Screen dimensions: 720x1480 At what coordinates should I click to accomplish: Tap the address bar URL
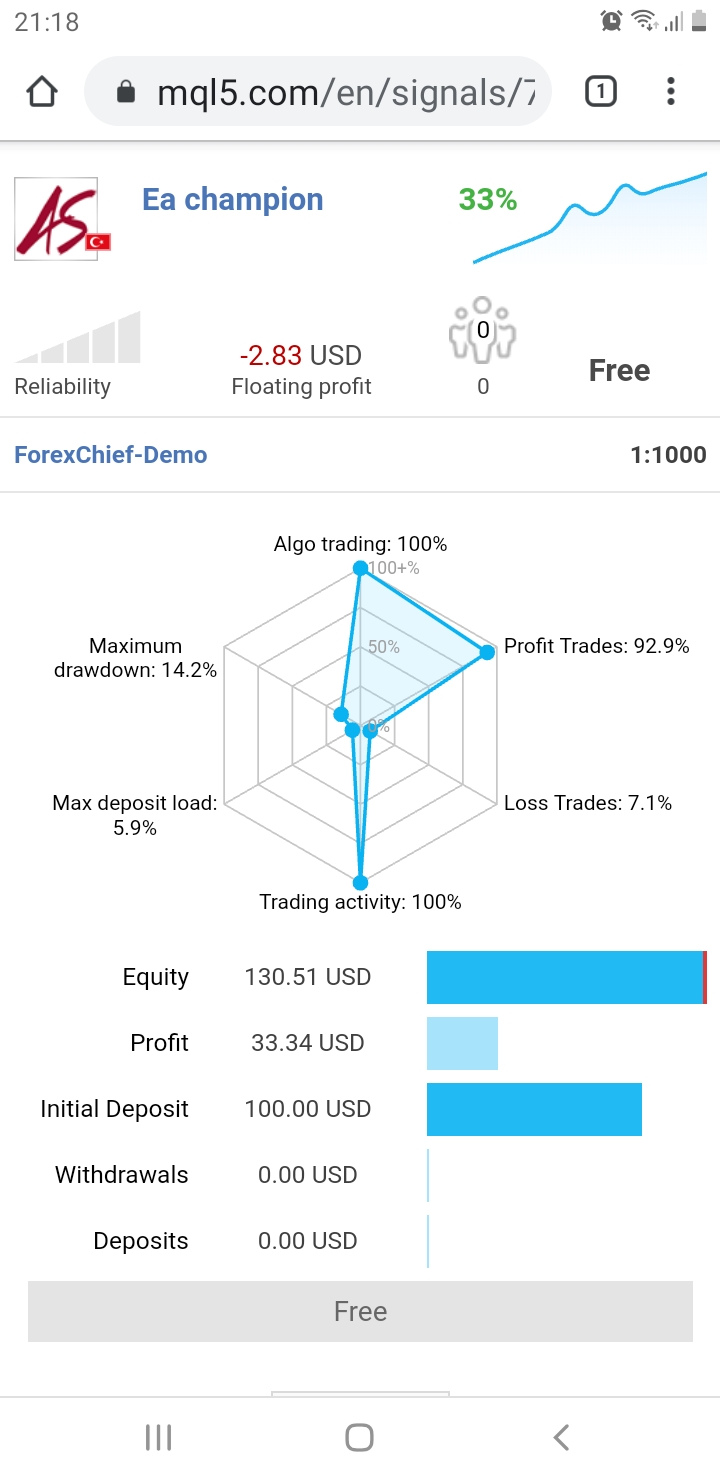coord(345,93)
